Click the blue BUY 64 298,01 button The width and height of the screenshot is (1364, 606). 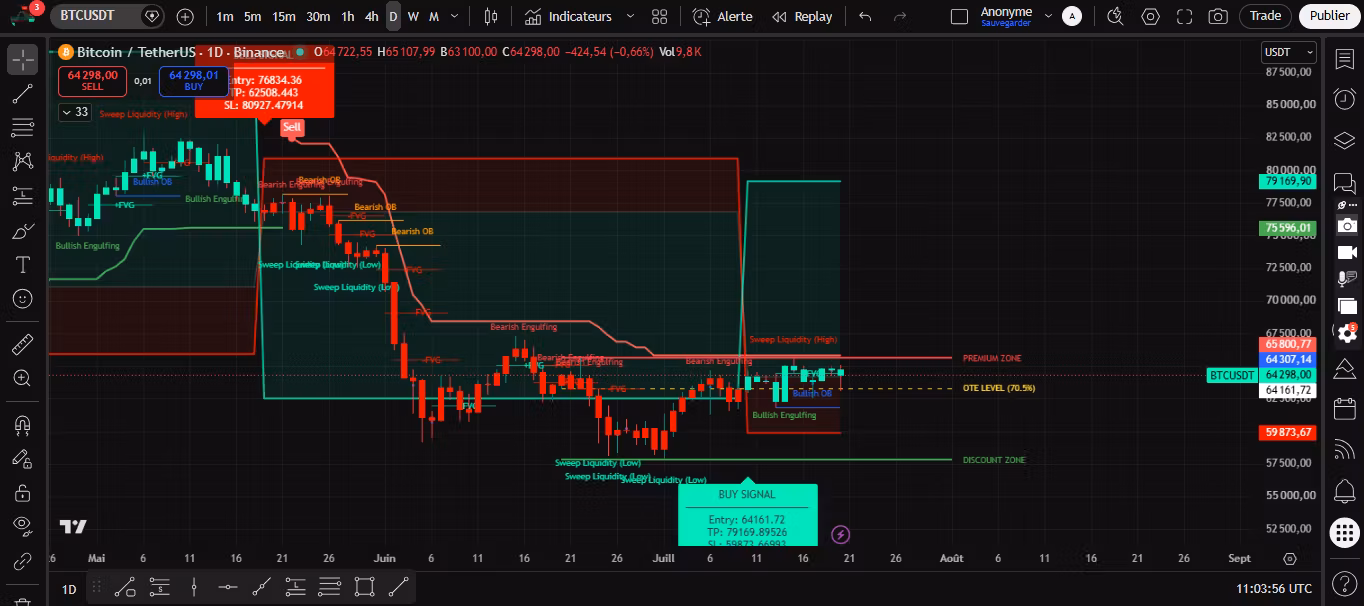pos(193,80)
